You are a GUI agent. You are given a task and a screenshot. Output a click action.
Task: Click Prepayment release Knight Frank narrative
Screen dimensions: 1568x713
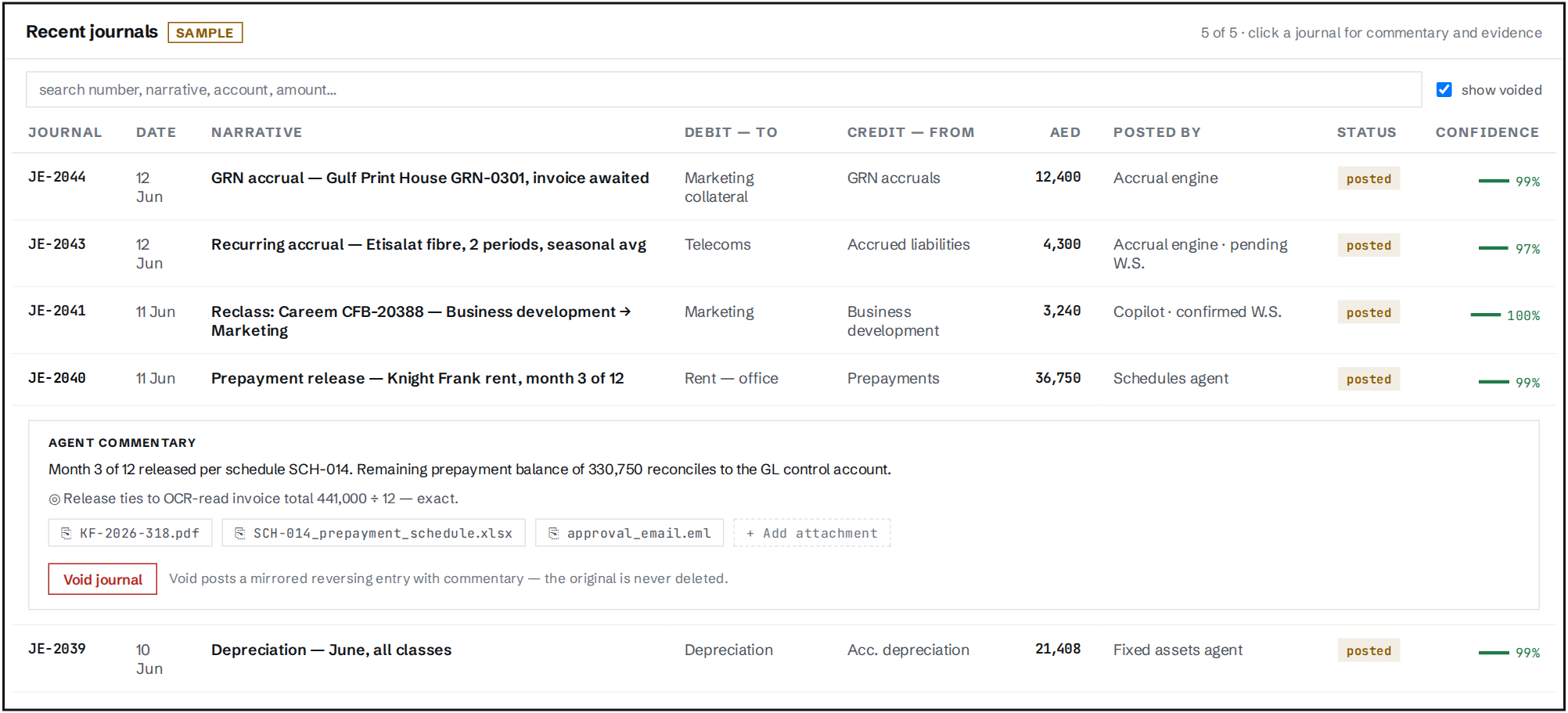tap(418, 379)
